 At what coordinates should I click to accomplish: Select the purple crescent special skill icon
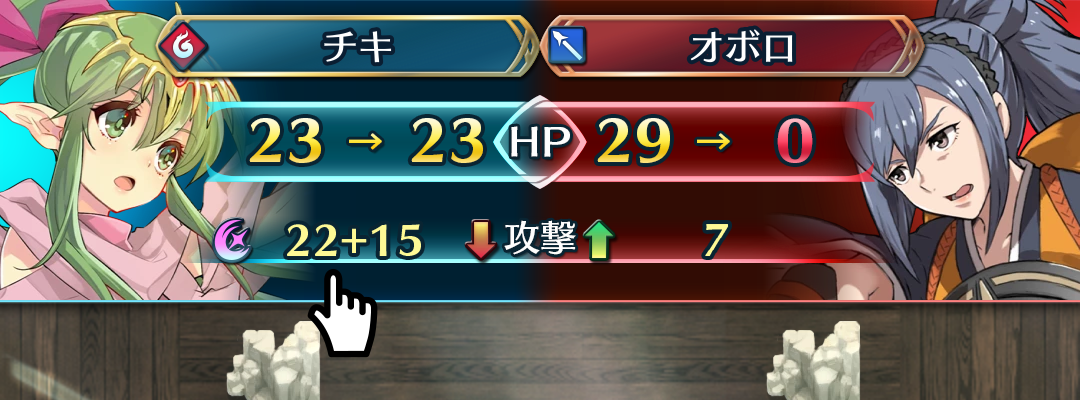click(233, 240)
